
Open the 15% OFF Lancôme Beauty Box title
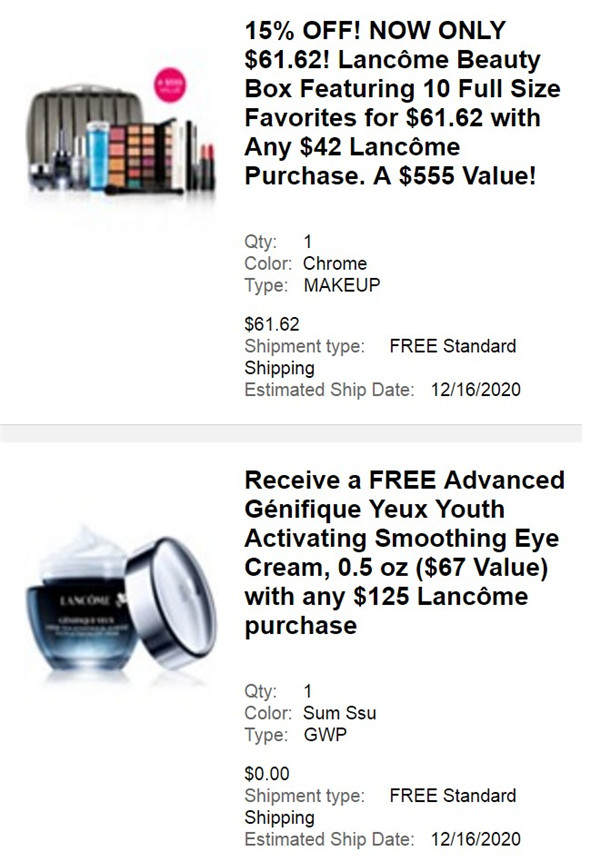[x=402, y=103]
